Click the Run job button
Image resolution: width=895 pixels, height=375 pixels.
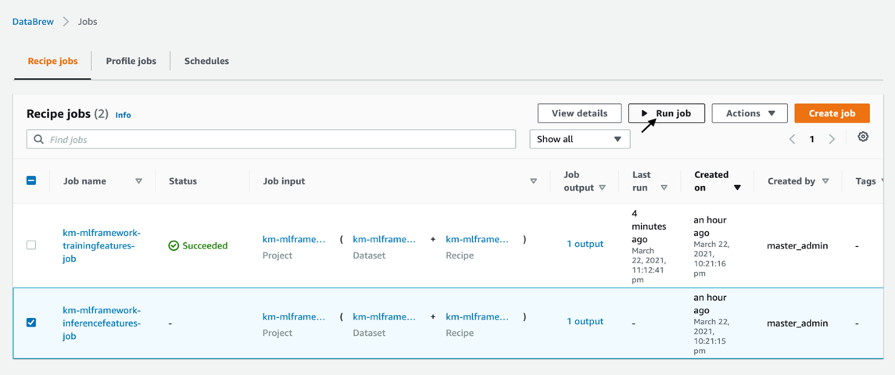(x=667, y=113)
